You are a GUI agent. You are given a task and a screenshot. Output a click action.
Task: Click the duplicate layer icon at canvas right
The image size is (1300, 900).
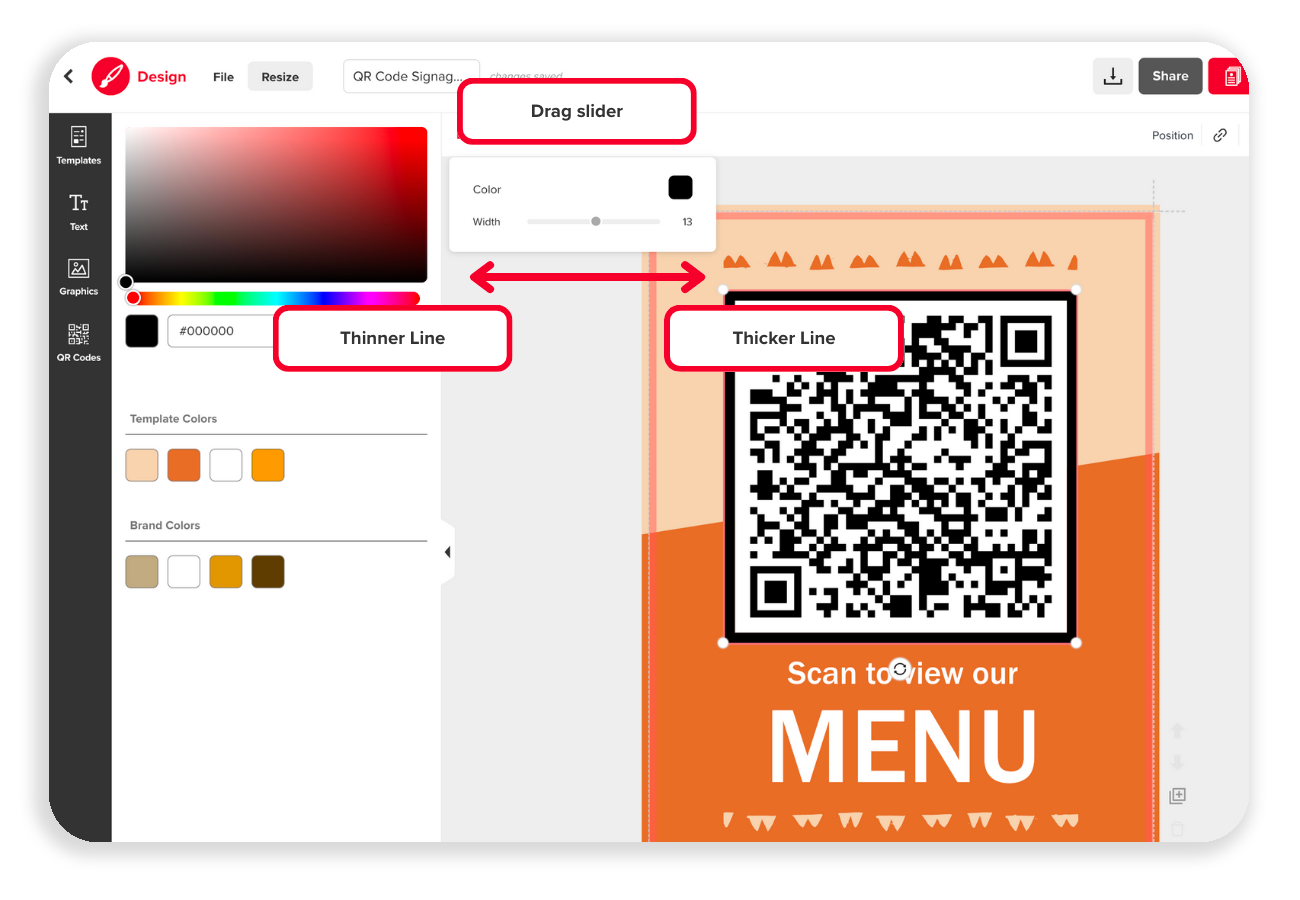pos(1177,796)
